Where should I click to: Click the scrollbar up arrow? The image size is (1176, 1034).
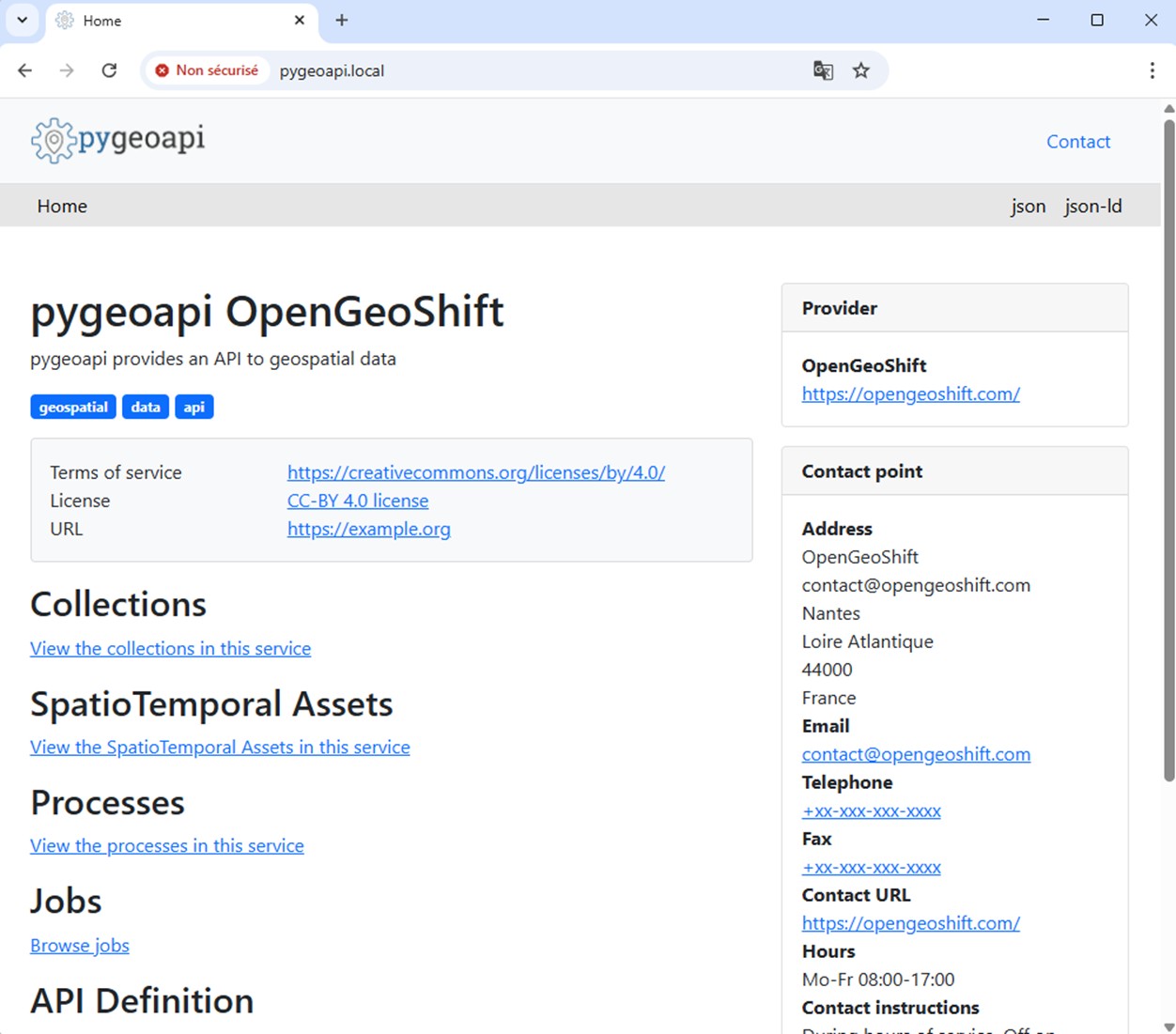(x=1168, y=109)
